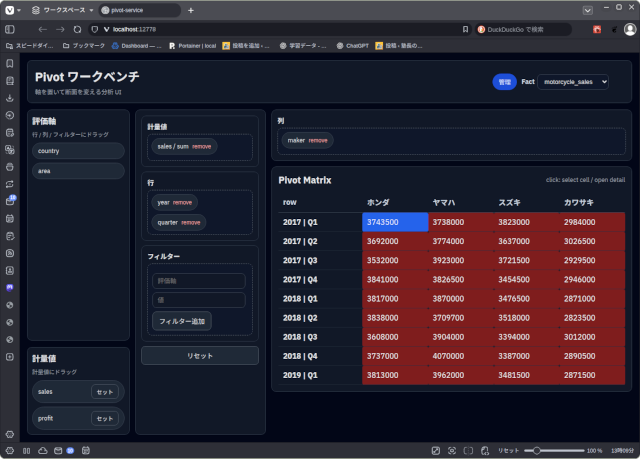Open the ChatGPT bookmark
The width and height of the screenshot is (640, 459).
coord(352,46)
